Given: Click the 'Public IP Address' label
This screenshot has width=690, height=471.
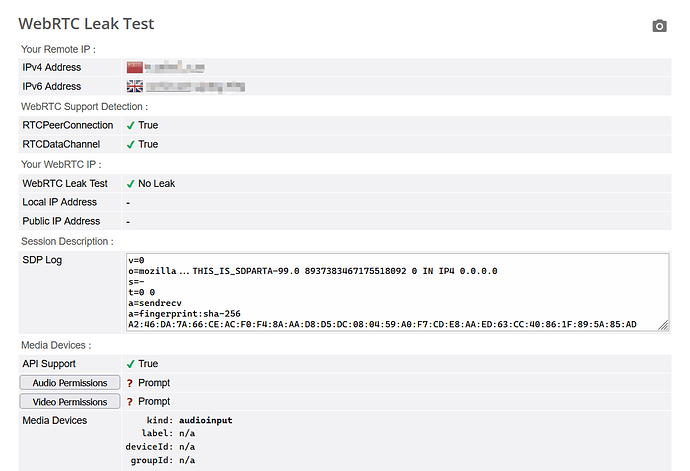Looking at the screenshot, I should (x=61, y=221).
